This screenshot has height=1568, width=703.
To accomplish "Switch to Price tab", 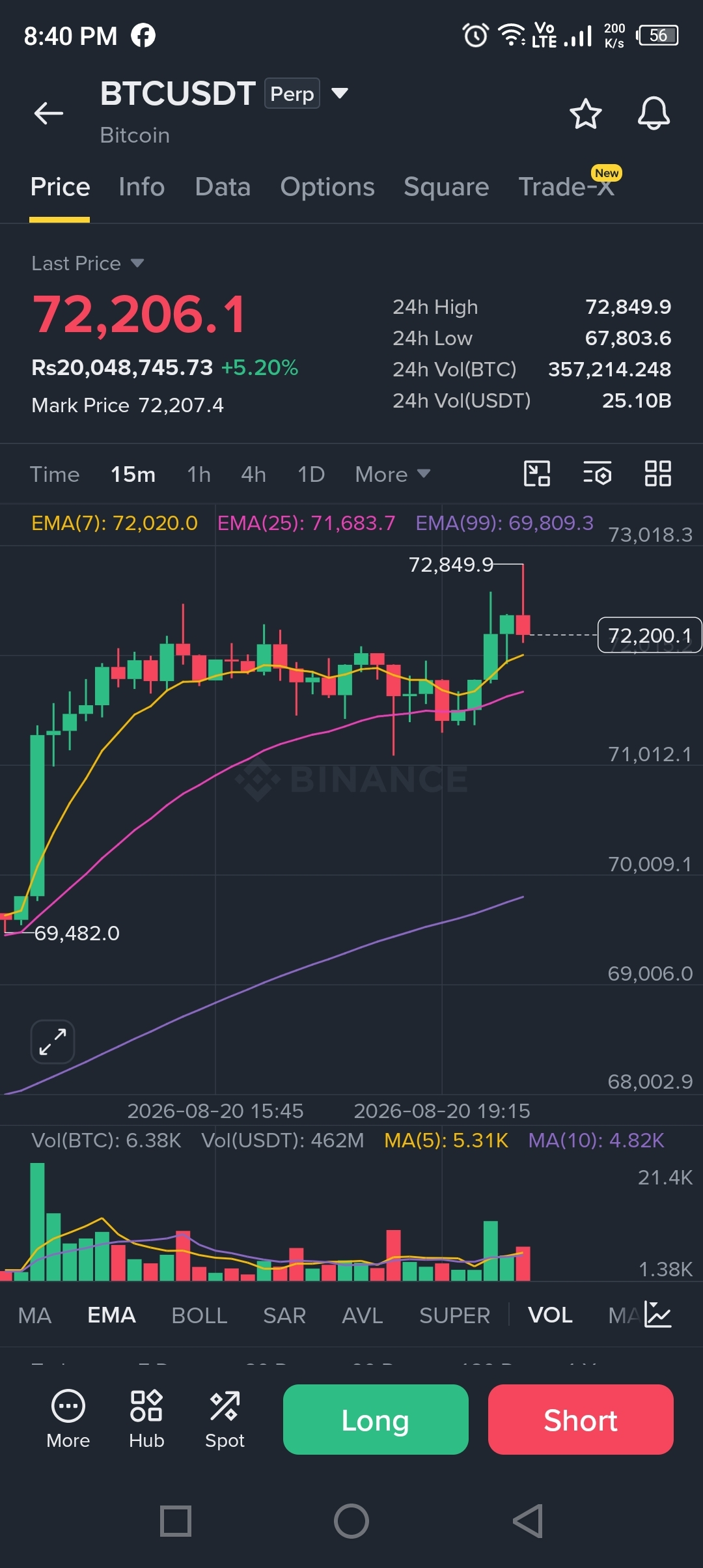I will click(60, 187).
